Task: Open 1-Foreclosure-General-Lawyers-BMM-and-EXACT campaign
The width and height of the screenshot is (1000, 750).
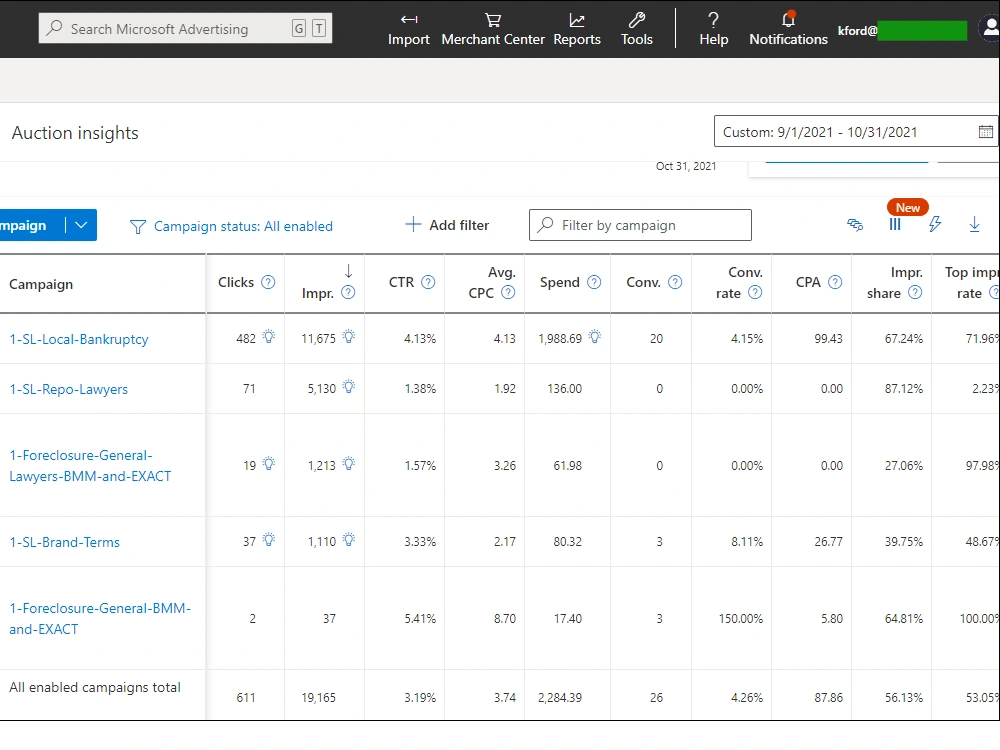Action: click(90, 466)
